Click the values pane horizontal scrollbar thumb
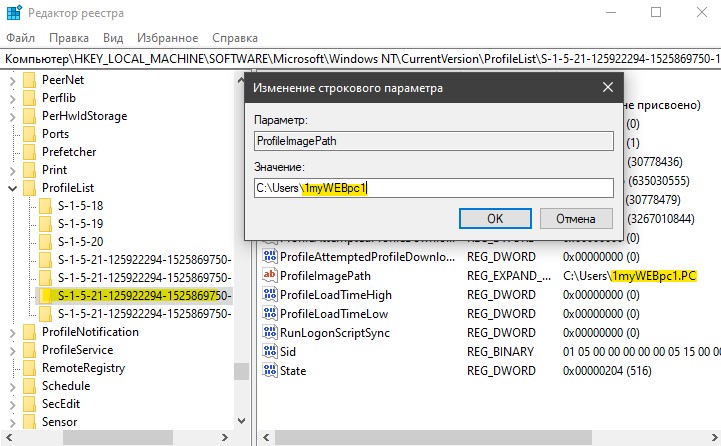This screenshot has height=446, width=721. tap(433, 437)
